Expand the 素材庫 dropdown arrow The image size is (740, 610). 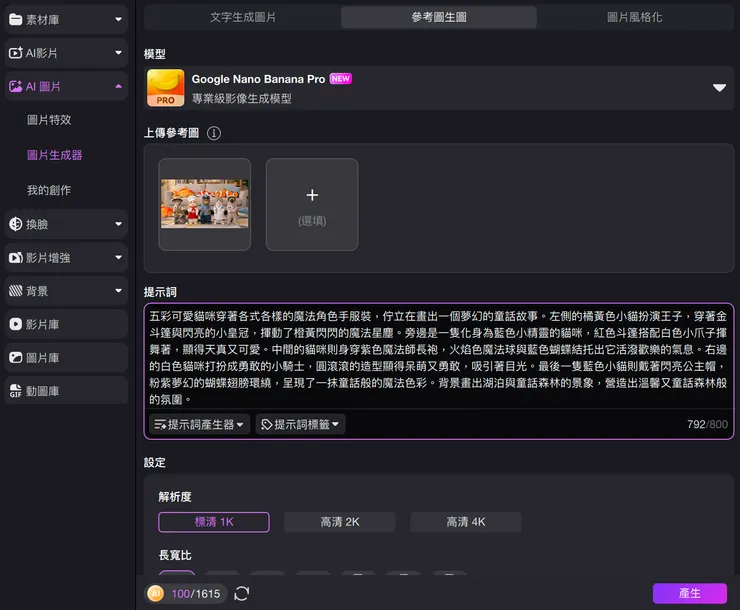click(x=118, y=19)
